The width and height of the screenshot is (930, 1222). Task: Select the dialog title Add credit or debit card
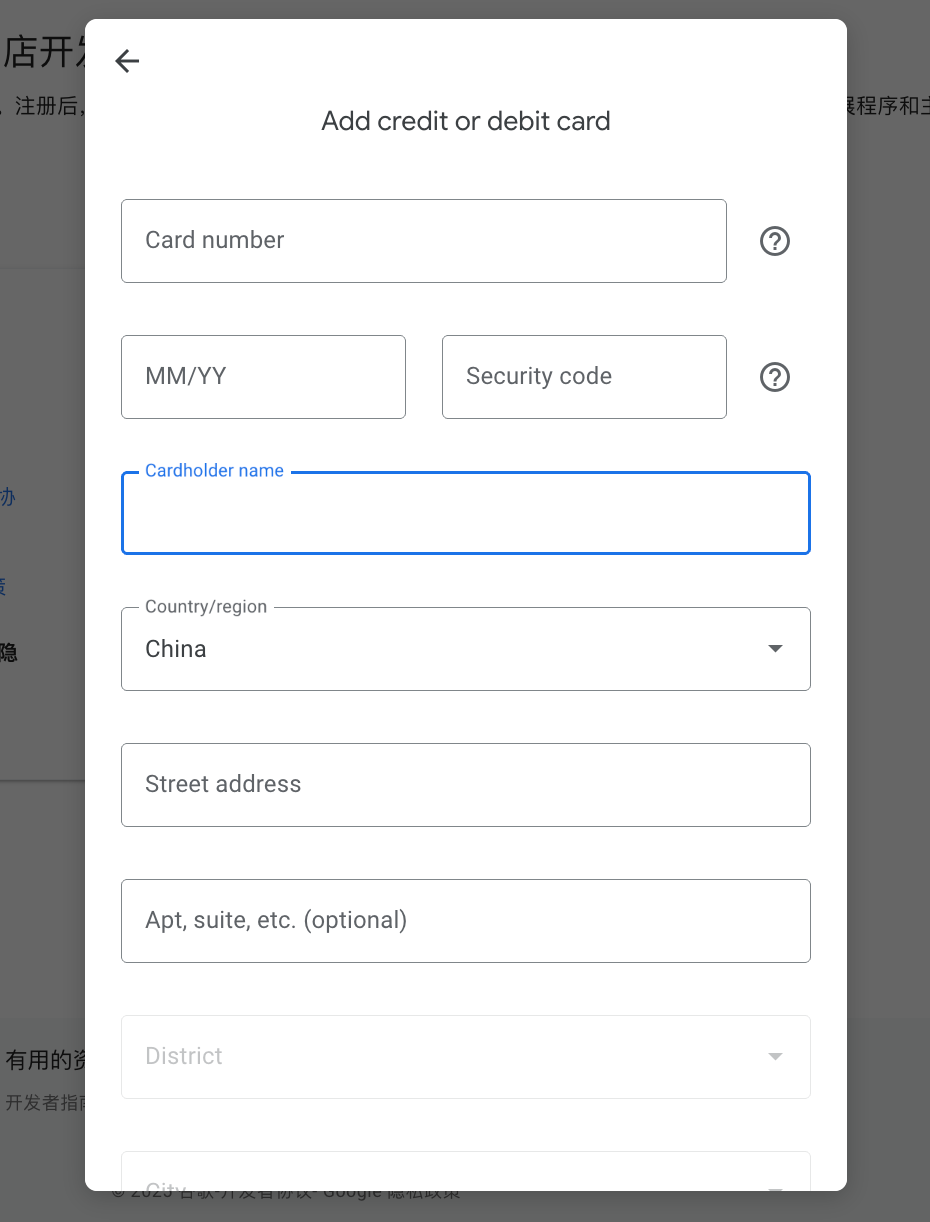tap(466, 121)
